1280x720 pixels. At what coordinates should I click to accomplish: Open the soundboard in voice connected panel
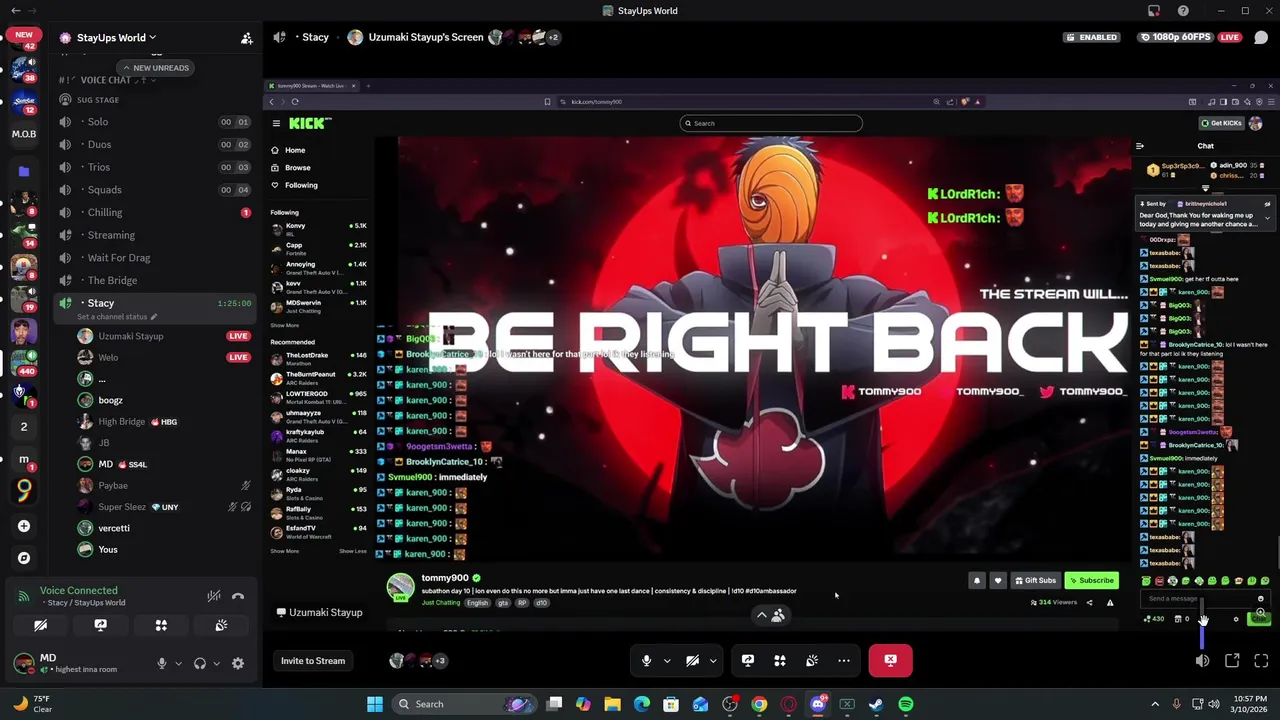click(221, 625)
